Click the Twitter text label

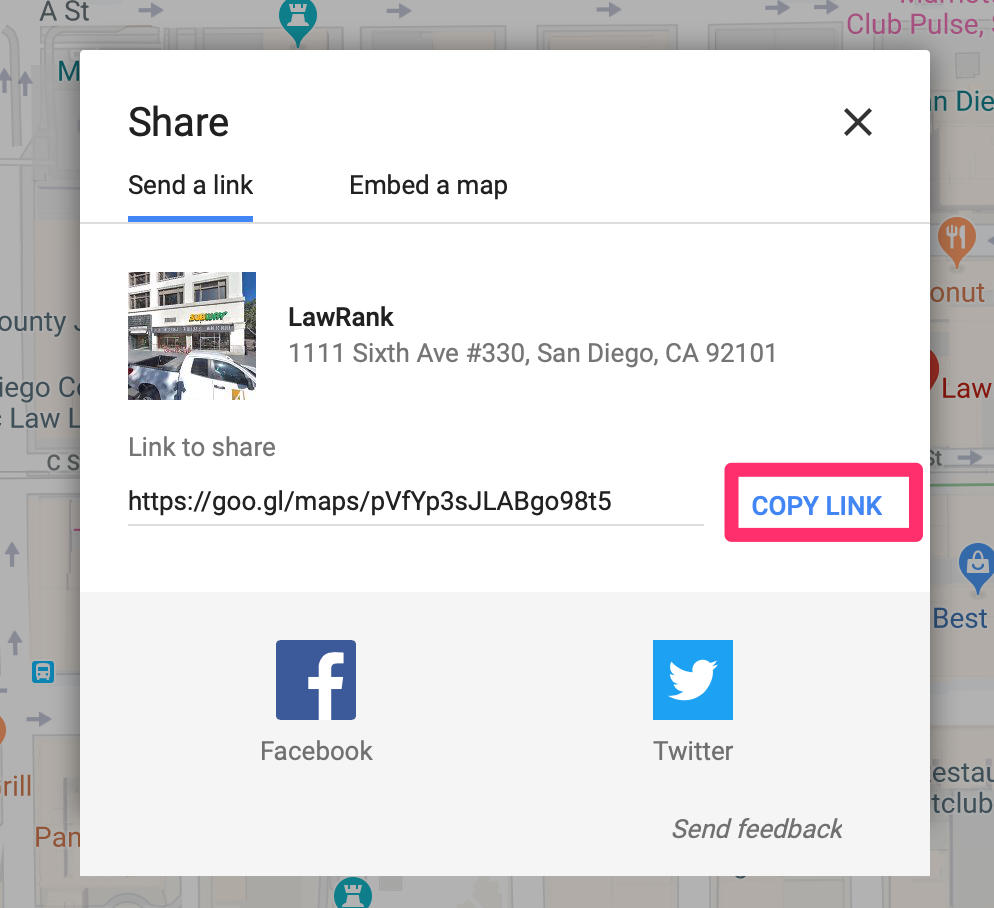693,751
